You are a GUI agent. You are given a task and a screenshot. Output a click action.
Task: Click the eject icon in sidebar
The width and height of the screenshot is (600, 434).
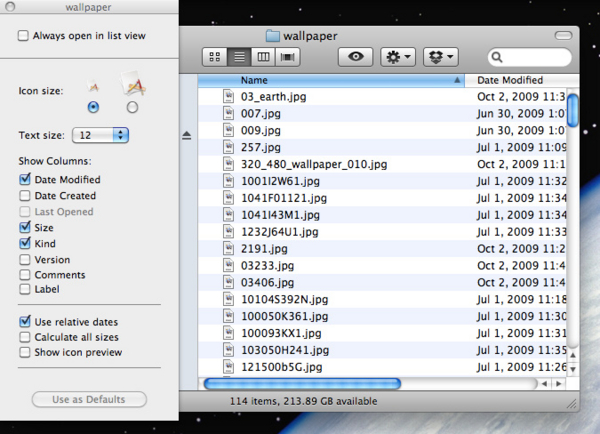coord(187,135)
